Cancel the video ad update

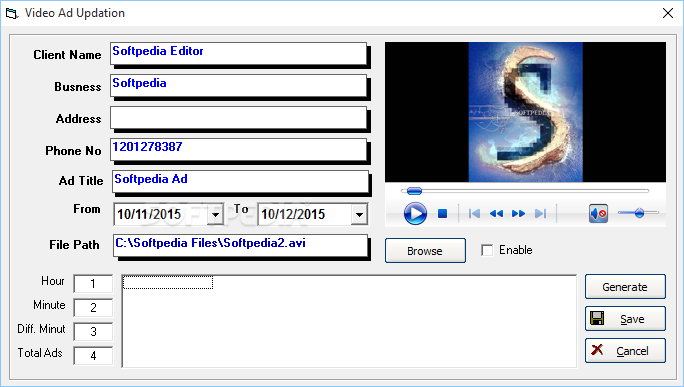pyautogui.click(x=625, y=351)
